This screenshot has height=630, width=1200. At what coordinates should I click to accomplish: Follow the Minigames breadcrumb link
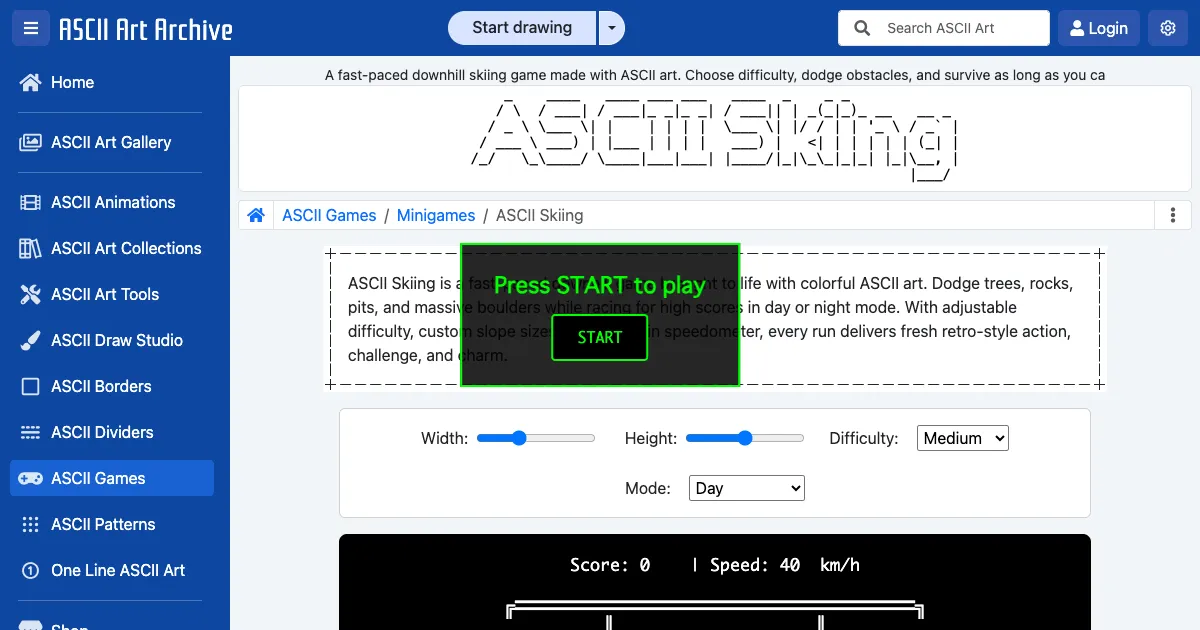coord(436,215)
